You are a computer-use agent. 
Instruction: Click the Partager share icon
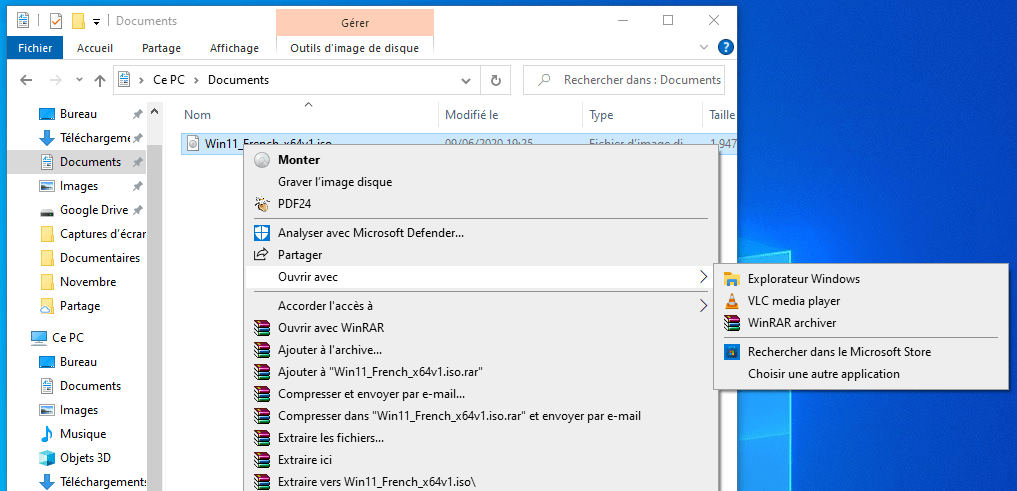pos(261,255)
